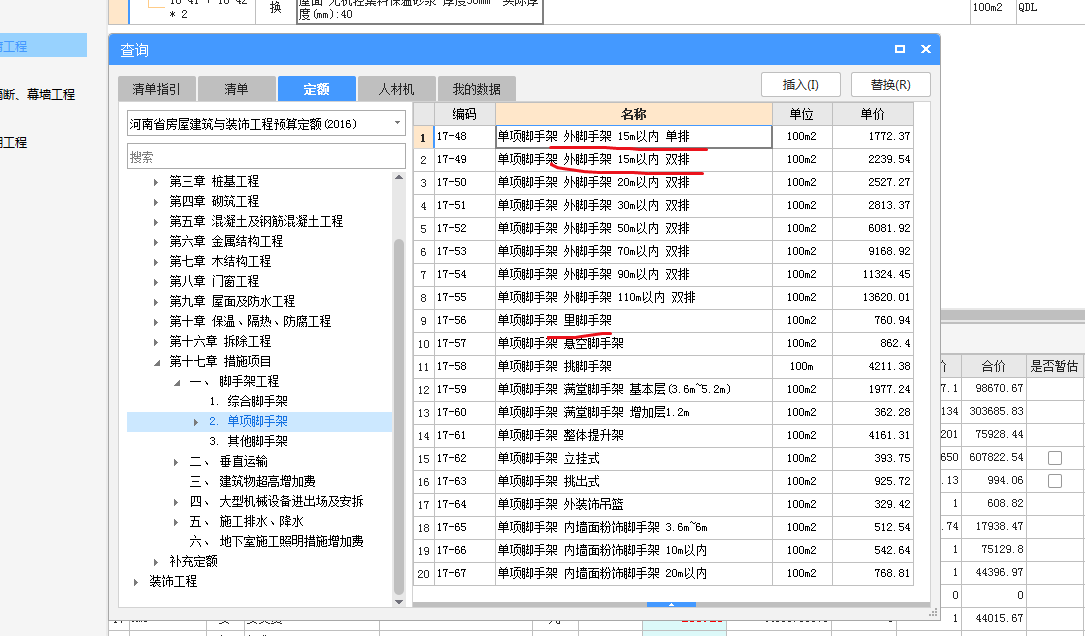
Task: Select row 17-50 外脚手架 20m以内 双排
Action: 664,183
